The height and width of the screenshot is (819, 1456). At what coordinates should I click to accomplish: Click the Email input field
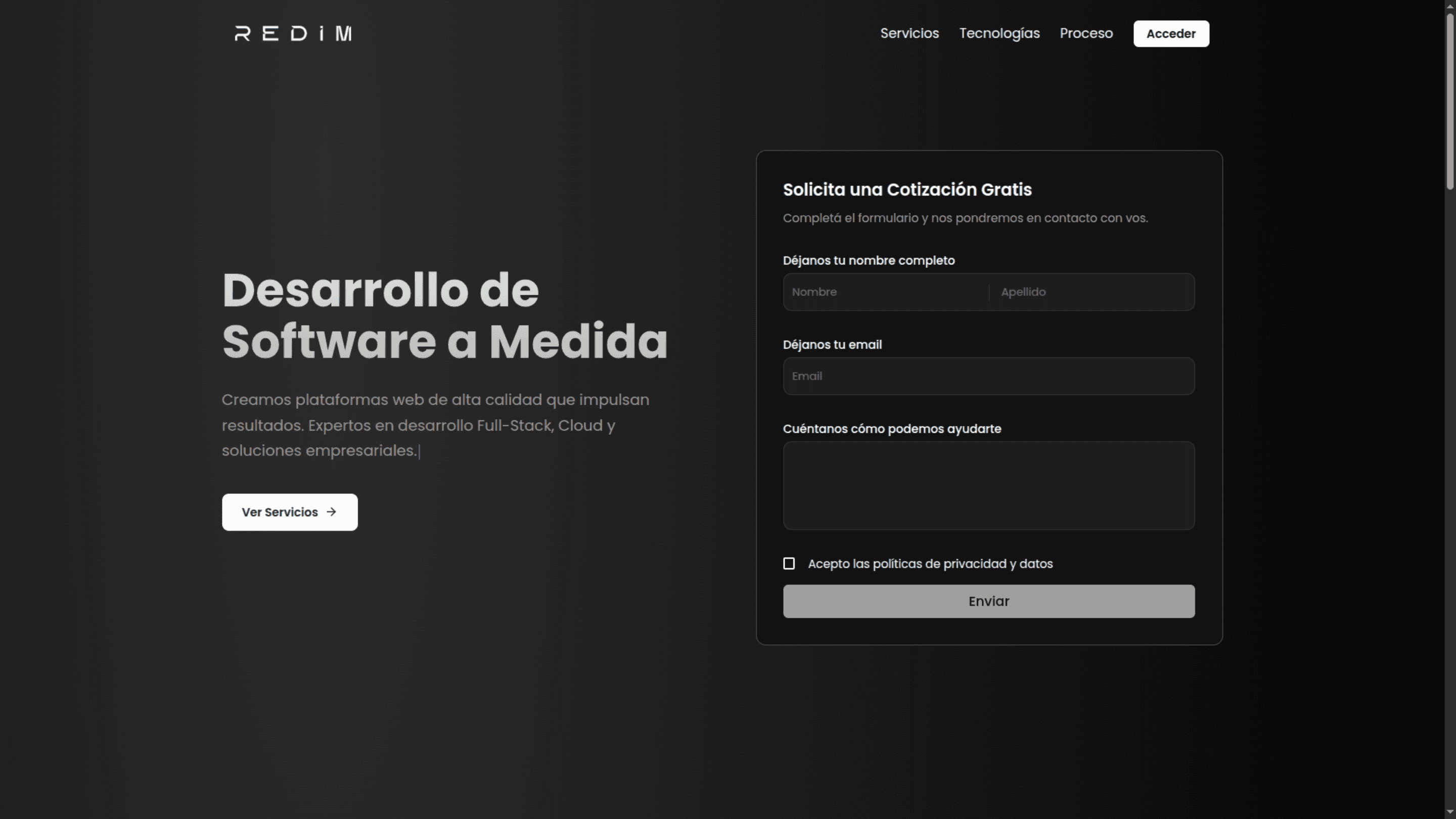pyautogui.click(x=988, y=376)
